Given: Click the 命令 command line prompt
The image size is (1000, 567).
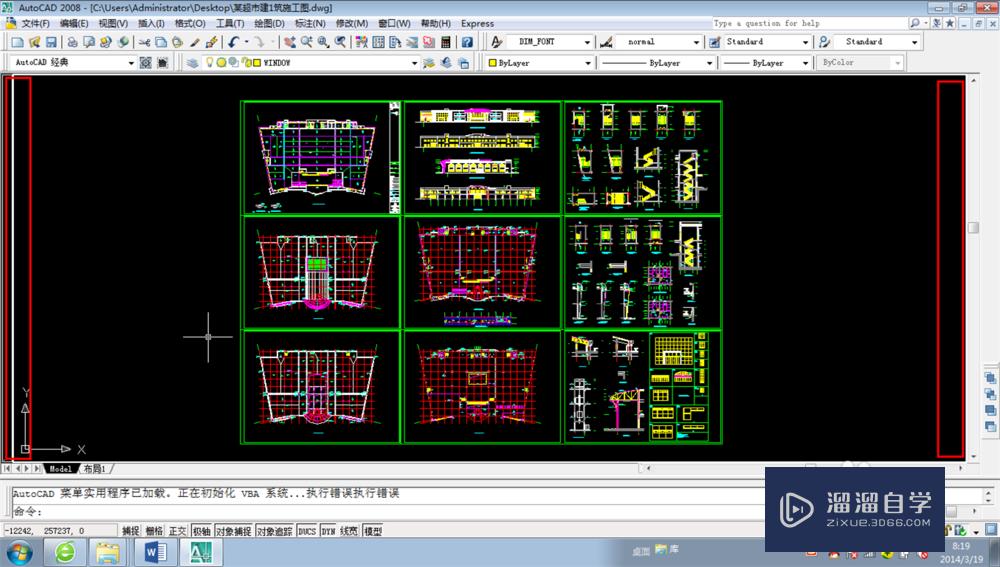Looking at the screenshot, I should click(27, 512).
